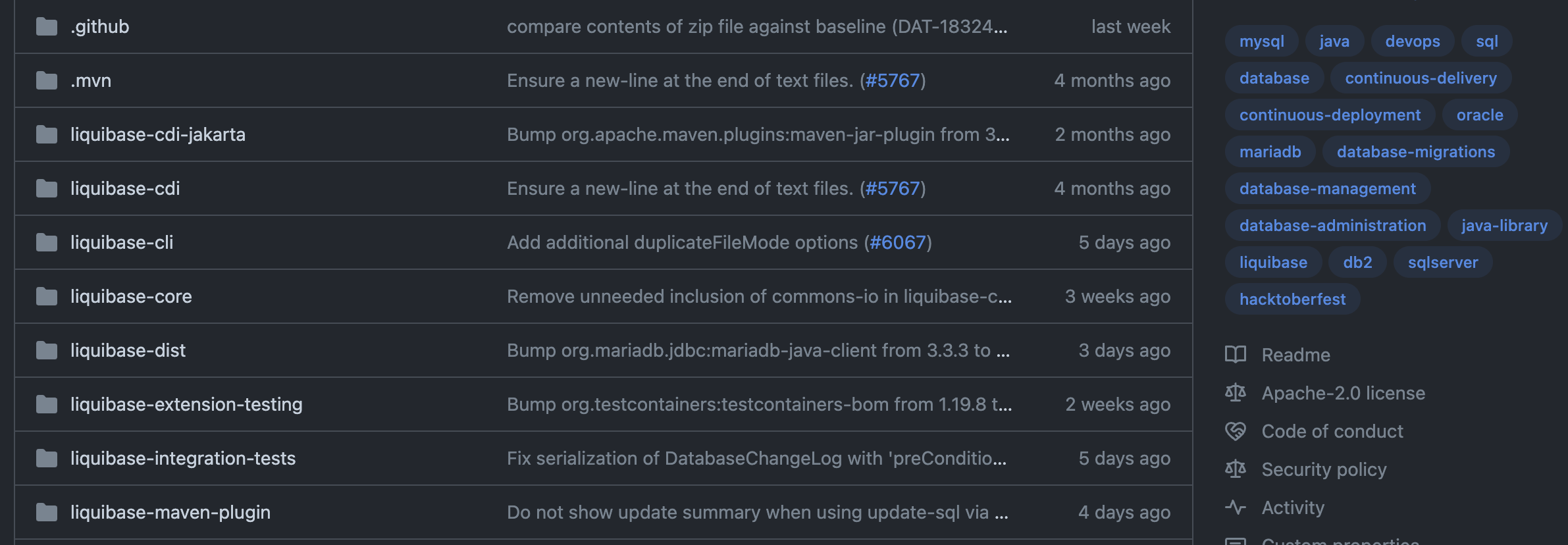Open the Apache-2.0 license link

click(1344, 393)
